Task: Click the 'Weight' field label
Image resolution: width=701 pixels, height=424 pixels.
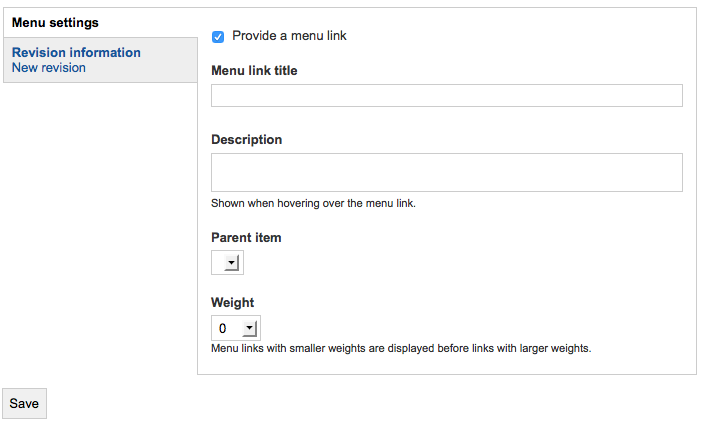Action: point(232,302)
